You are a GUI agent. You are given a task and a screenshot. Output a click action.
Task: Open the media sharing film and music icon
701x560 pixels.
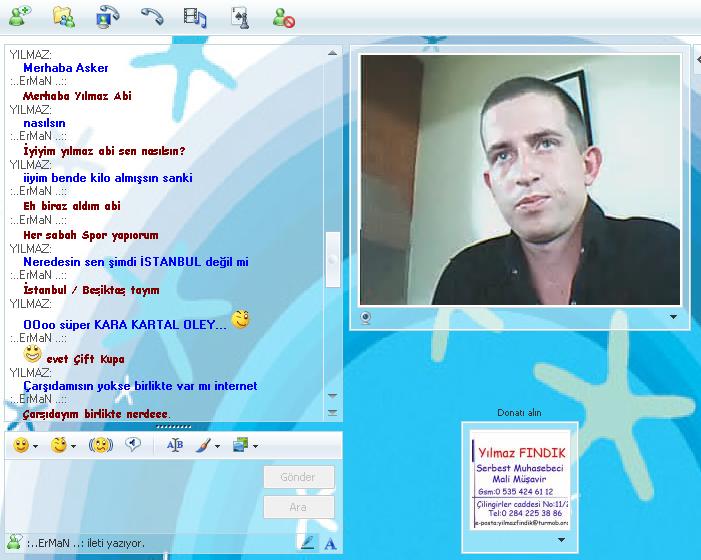click(x=196, y=16)
